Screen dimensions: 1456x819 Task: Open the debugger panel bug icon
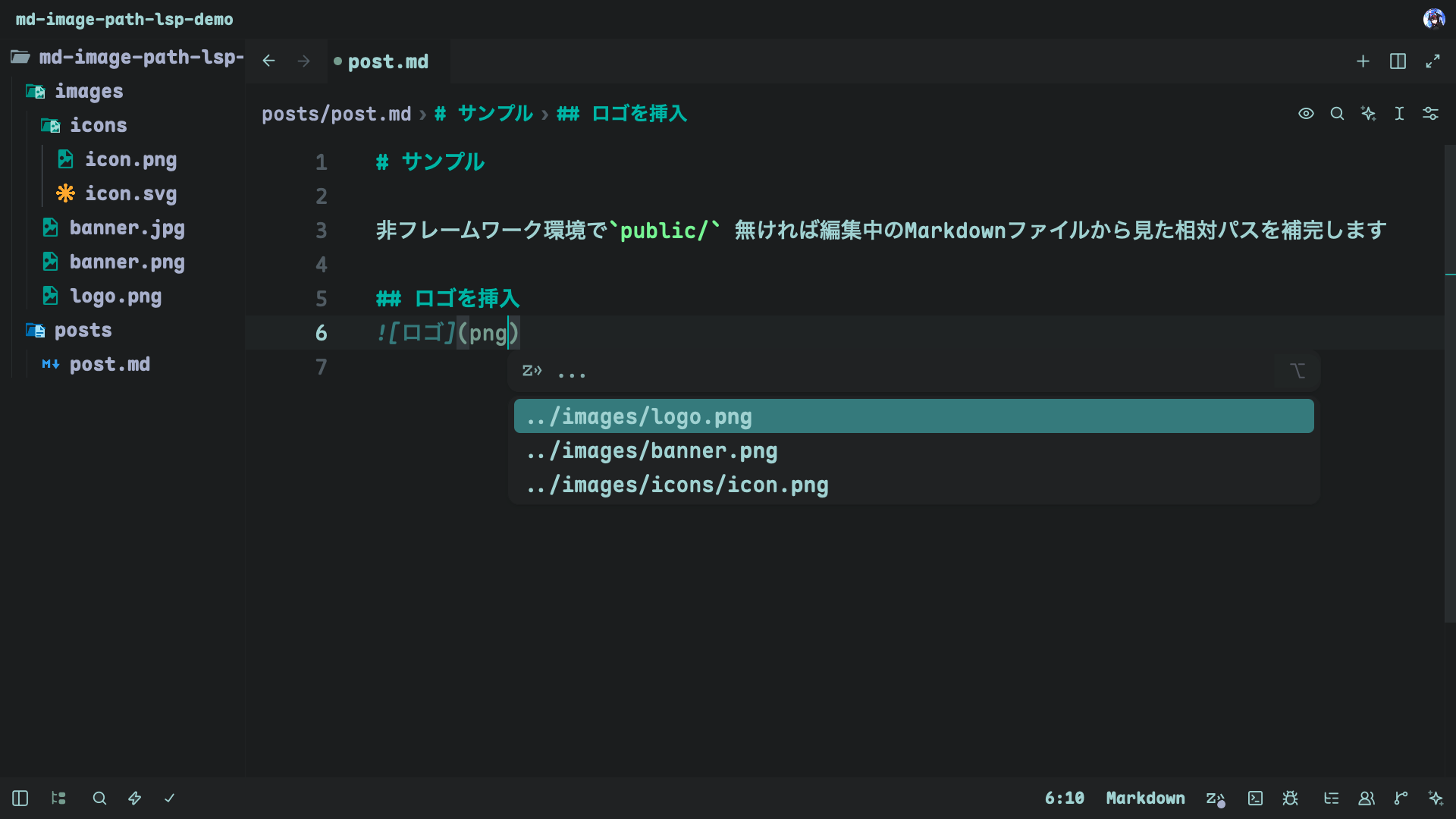point(1290,798)
